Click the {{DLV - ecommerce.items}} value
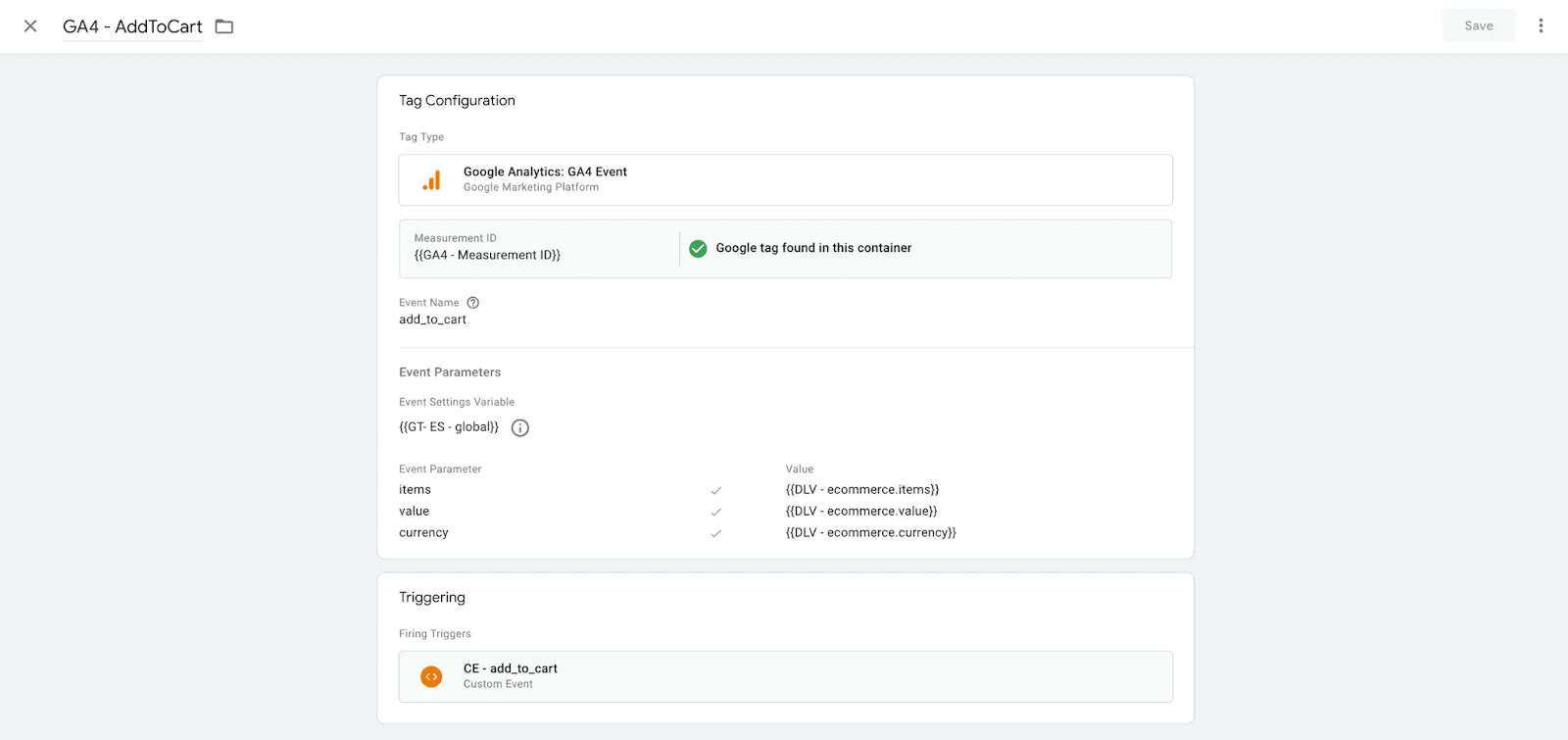 click(x=862, y=490)
